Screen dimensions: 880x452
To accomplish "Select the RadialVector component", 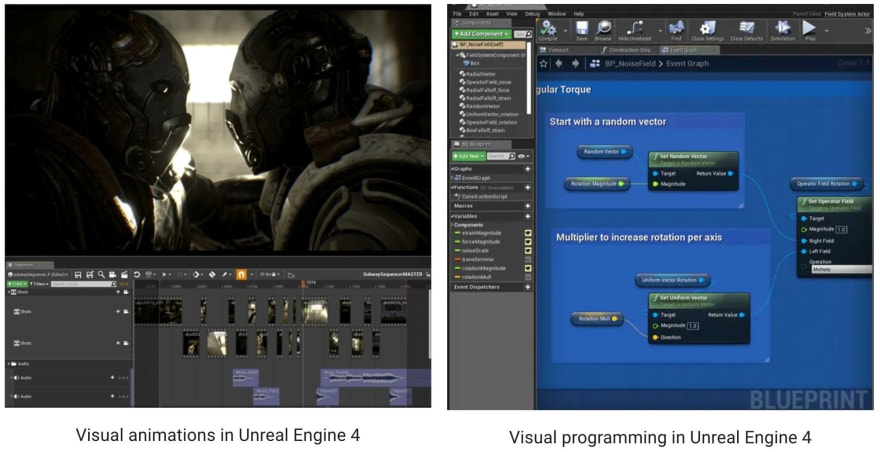I will click(x=477, y=74).
